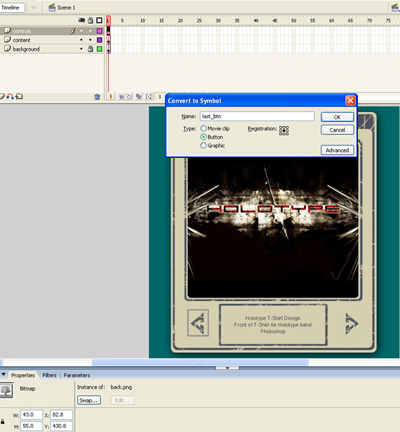Screen dimensions: 400x432
Task: Delete layer with the trash icon
Action: point(97,97)
